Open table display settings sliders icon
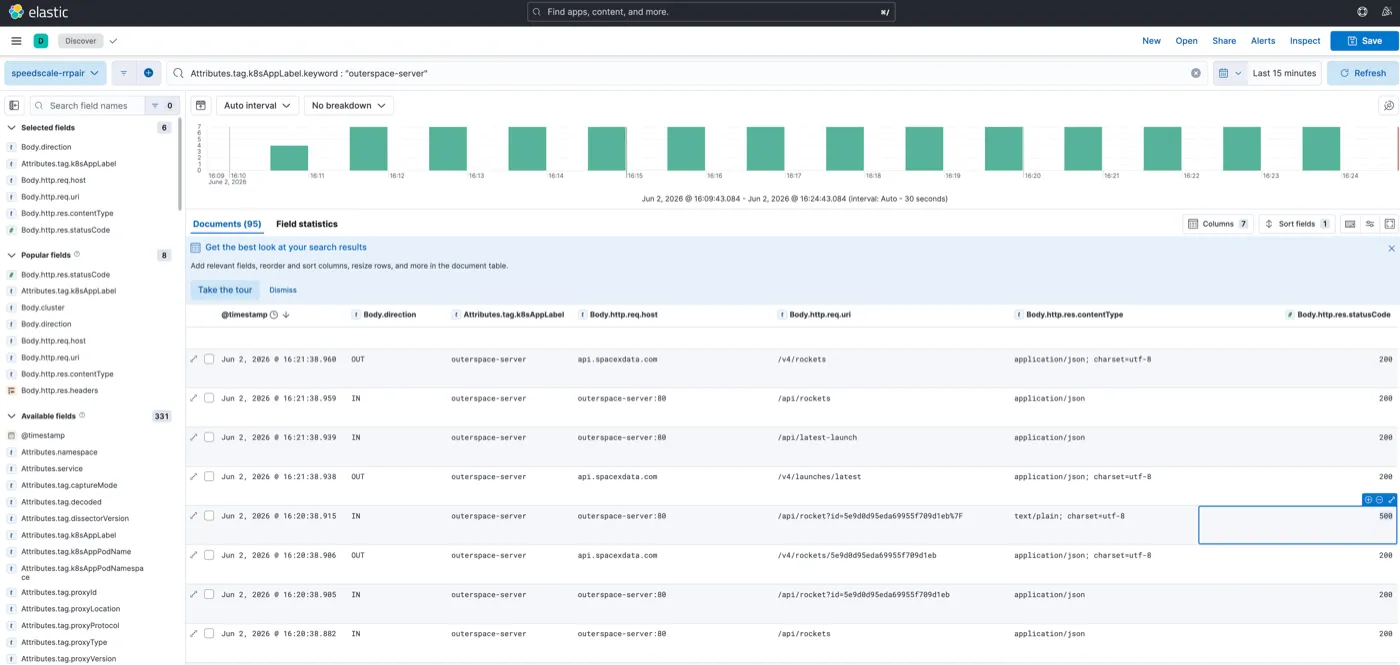 pos(1370,224)
